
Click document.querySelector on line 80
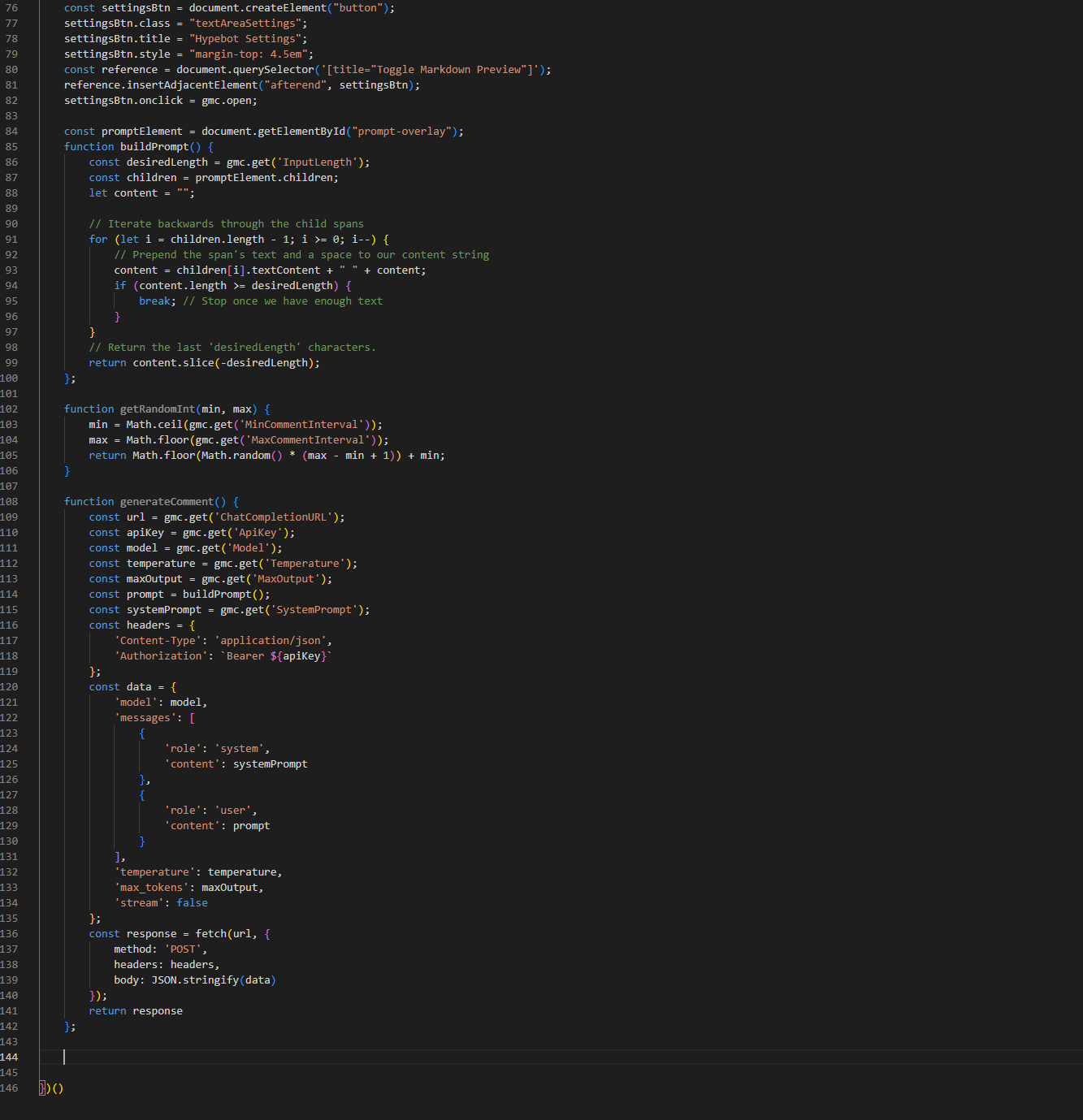click(x=245, y=70)
